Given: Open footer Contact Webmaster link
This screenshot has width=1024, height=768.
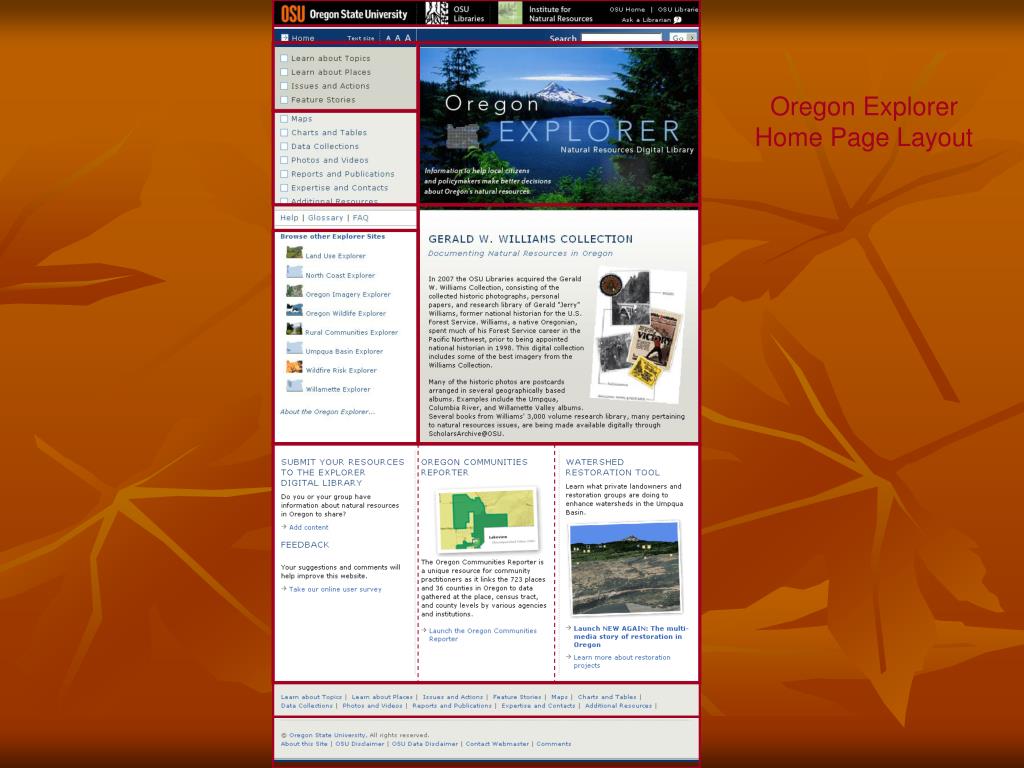Looking at the screenshot, I should 497,744.
